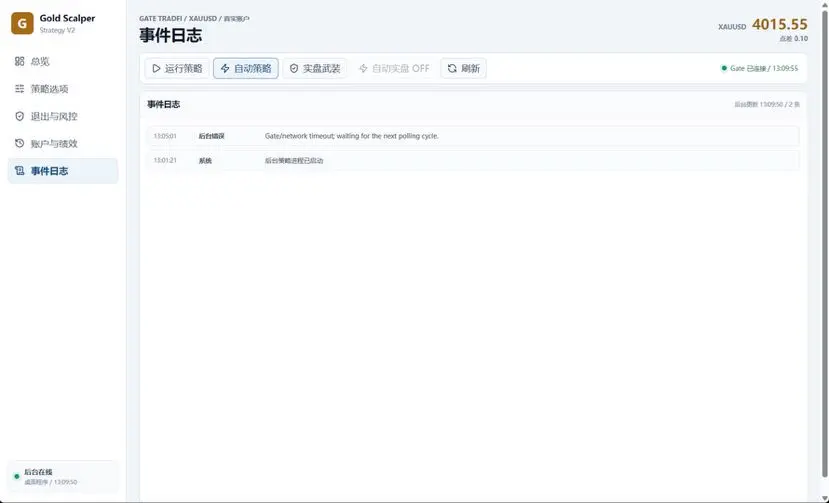Viewport: 829px width, 503px height.
Task: Click the Strategy V2 subtitle text
Action: [x=57, y=31]
